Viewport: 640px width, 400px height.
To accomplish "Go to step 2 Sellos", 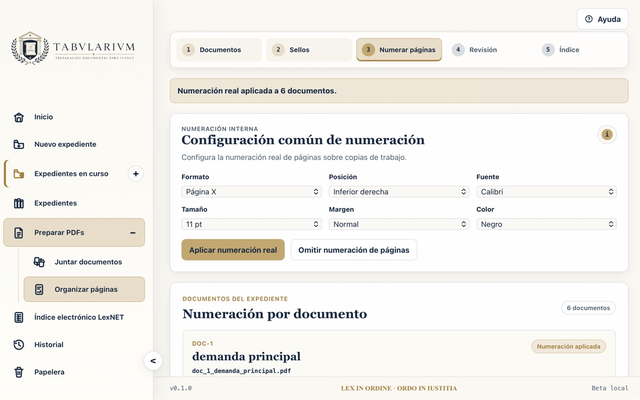I will coord(309,50).
